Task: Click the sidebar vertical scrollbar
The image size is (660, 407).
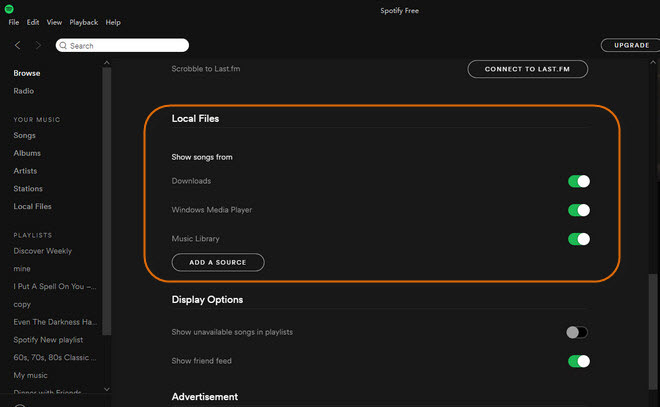Action: tap(107, 200)
